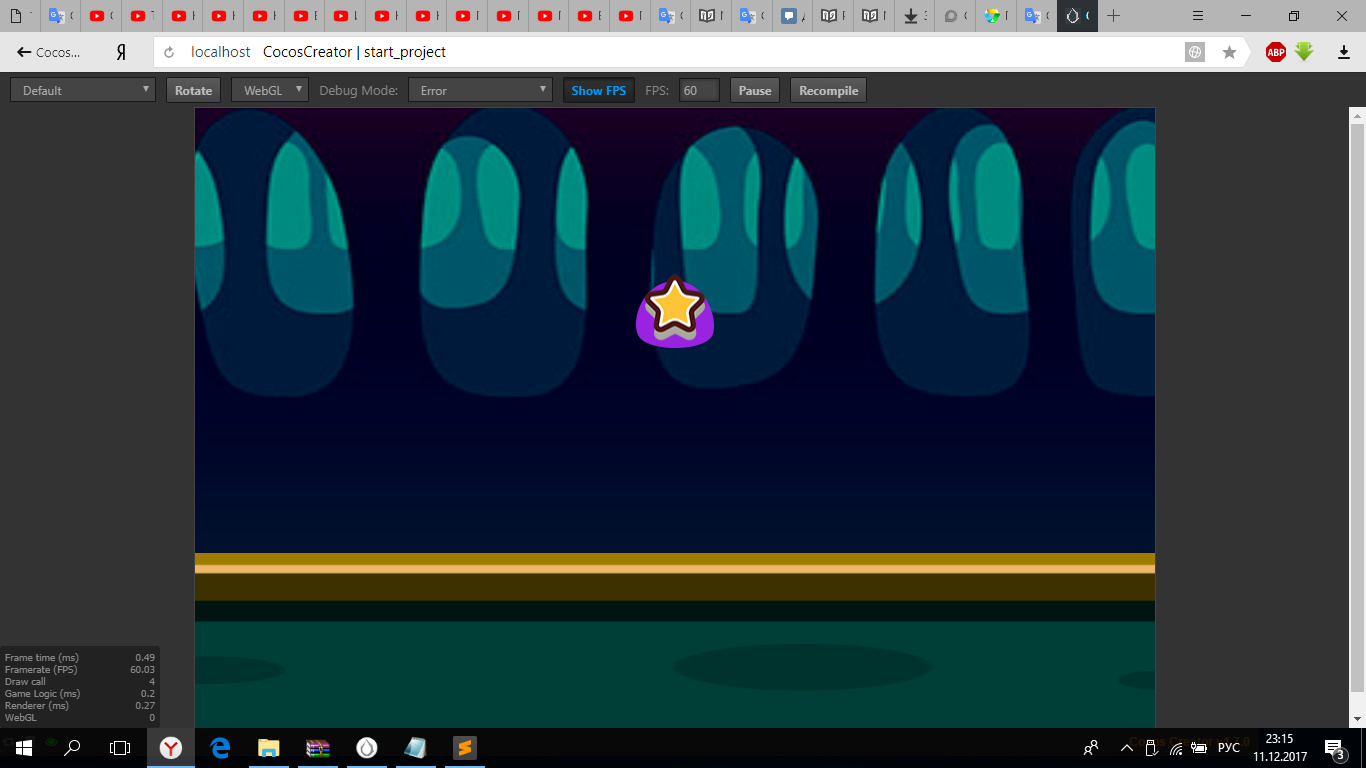Click the FPS value input field
Image resolution: width=1366 pixels, height=768 pixels.
[x=699, y=90]
